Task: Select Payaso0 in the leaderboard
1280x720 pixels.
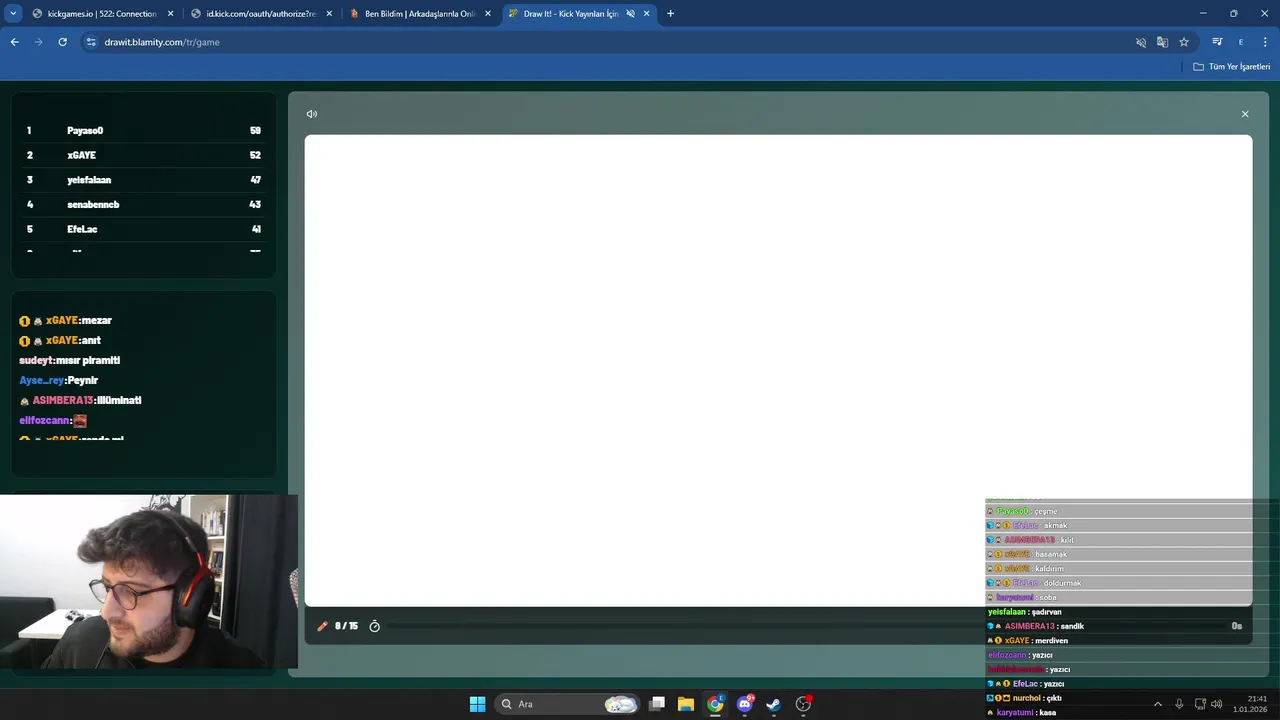Action: point(144,131)
